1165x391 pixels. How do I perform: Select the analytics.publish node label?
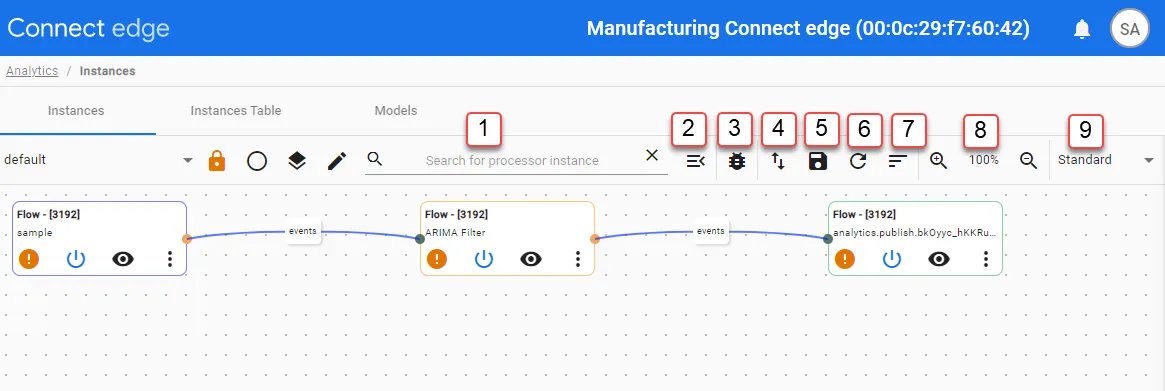914,233
